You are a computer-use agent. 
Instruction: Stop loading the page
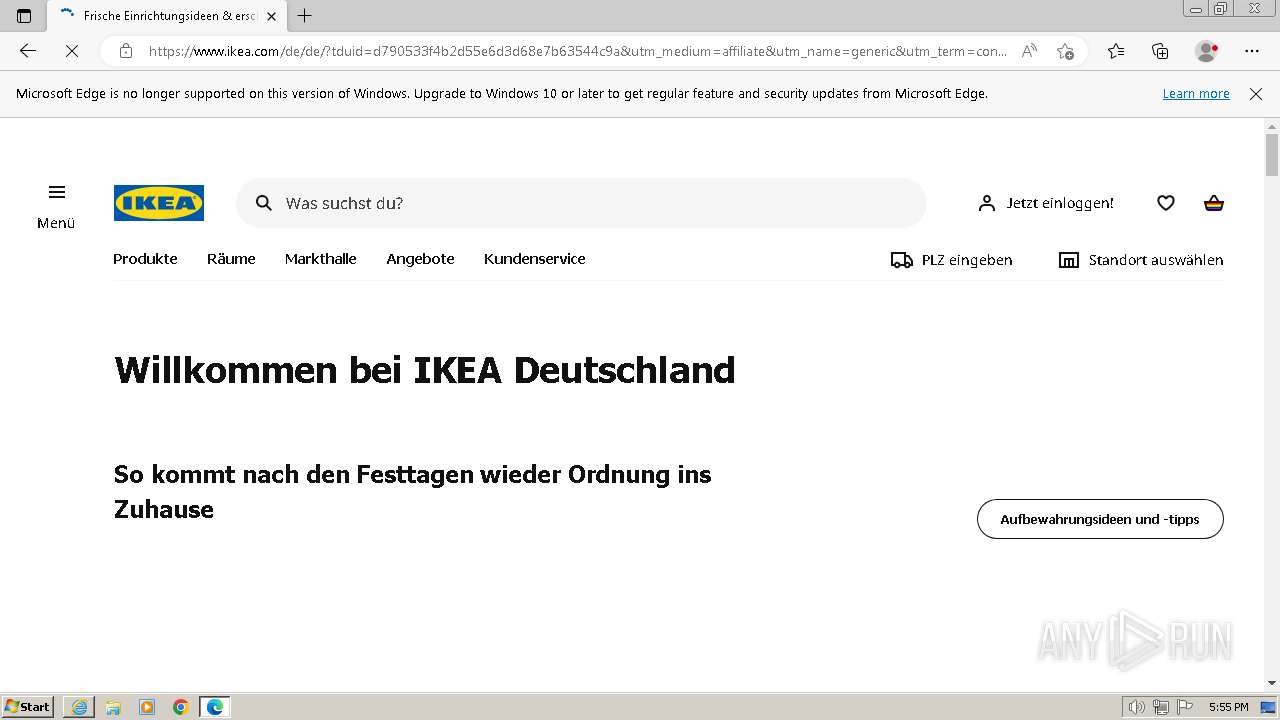click(72, 51)
